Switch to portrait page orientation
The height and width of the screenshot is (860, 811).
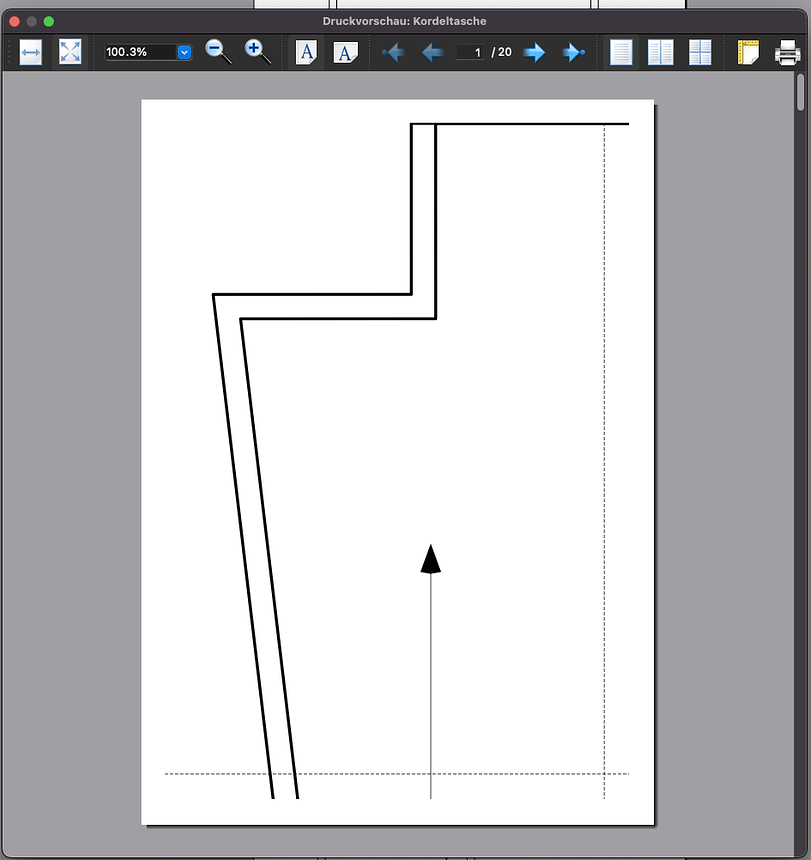click(307, 52)
